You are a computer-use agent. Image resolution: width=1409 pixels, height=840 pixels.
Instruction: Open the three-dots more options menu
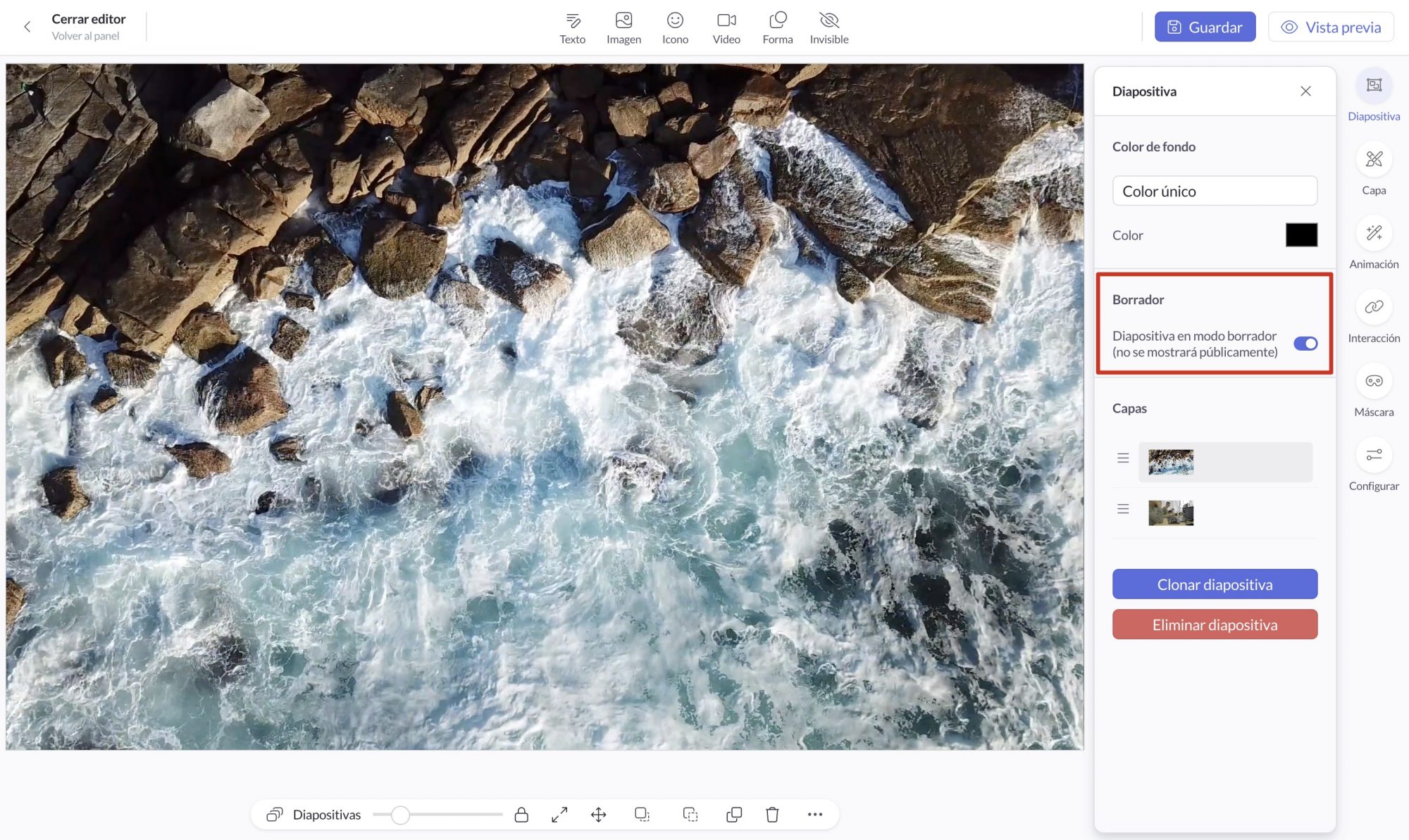(815, 815)
